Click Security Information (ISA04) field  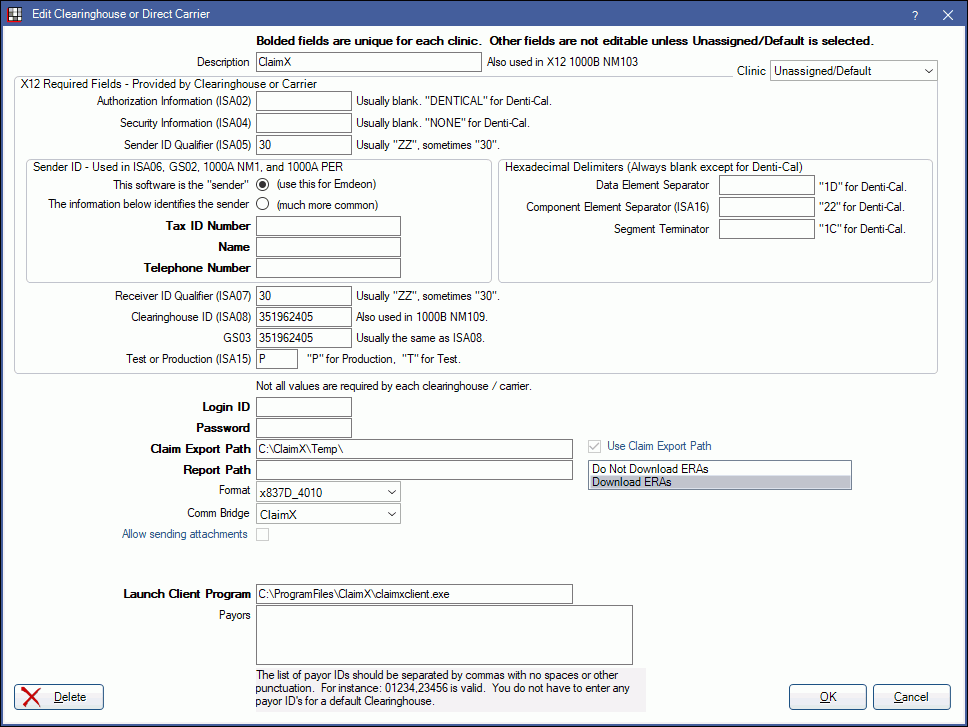point(304,123)
